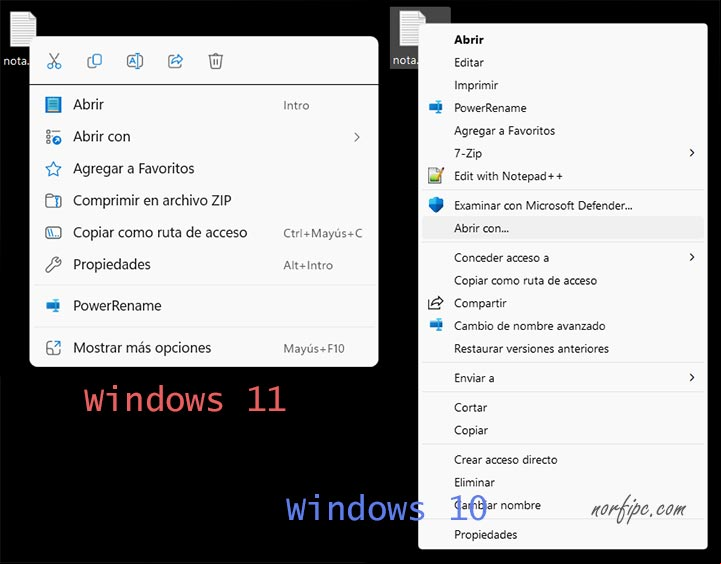Image resolution: width=721 pixels, height=564 pixels.
Task: Choose Crear acceso directo
Action: point(563,460)
